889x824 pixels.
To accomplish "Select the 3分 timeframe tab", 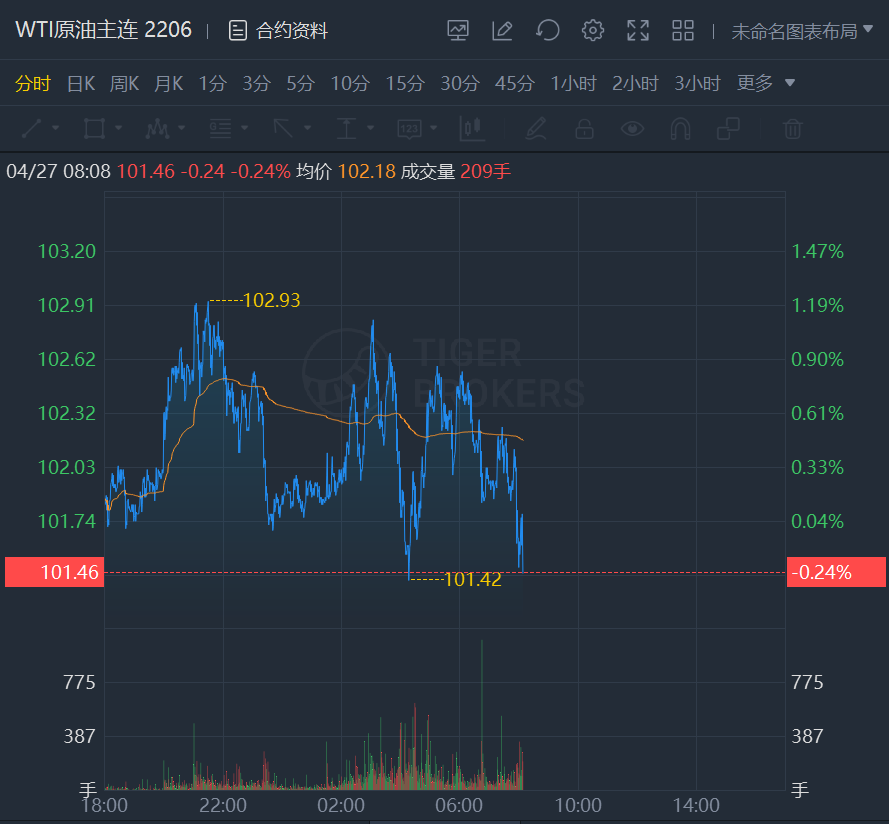I will [x=256, y=83].
